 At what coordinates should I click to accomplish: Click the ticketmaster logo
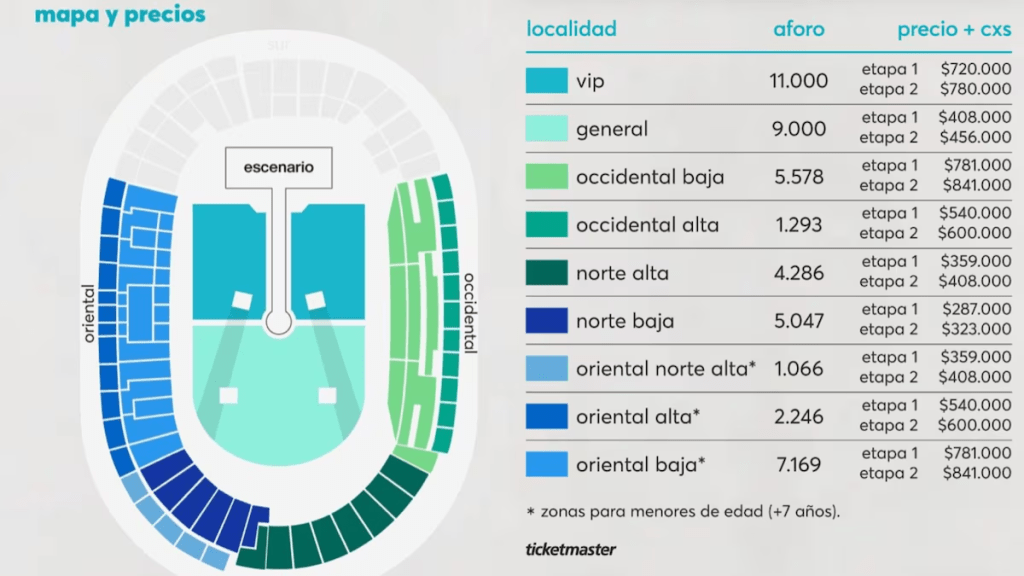pos(570,549)
